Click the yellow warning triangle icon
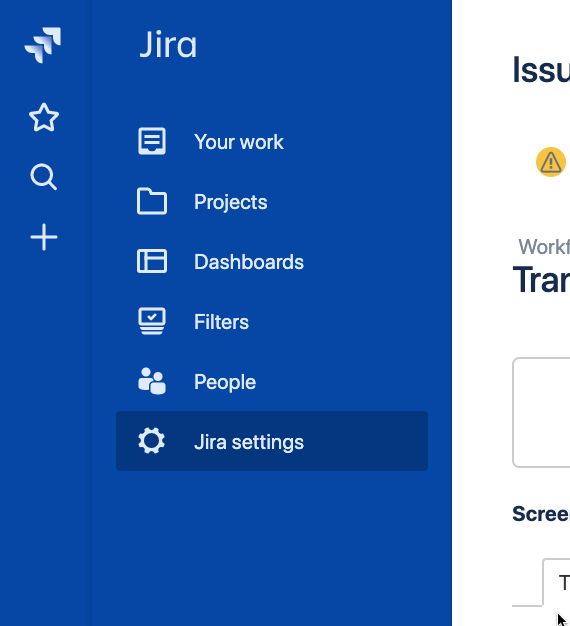 551,162
